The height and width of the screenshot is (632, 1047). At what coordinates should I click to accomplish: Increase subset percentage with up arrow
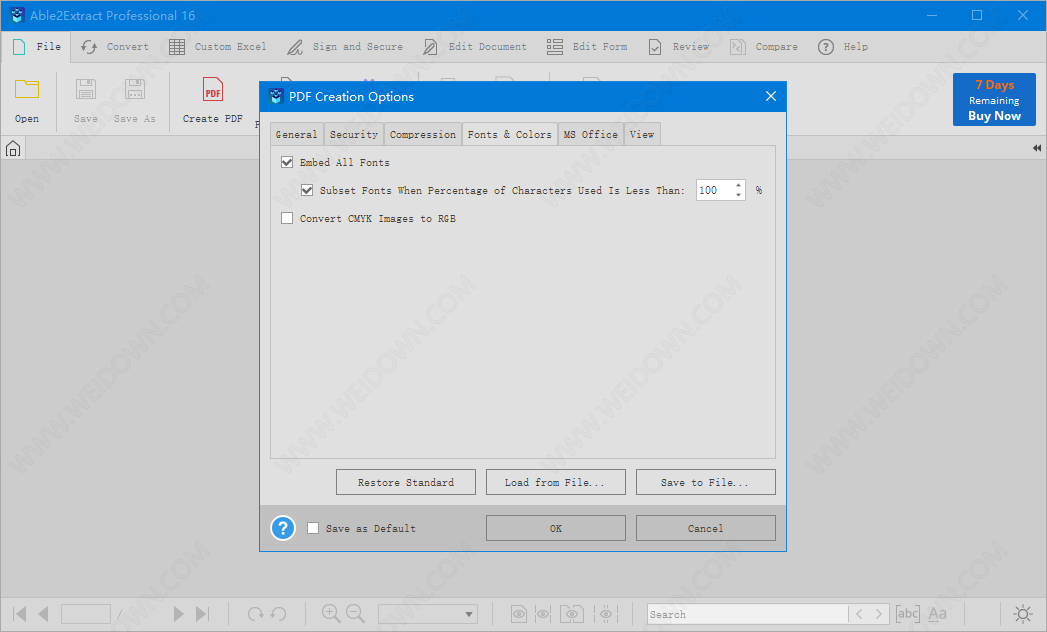tap(739, 185)
